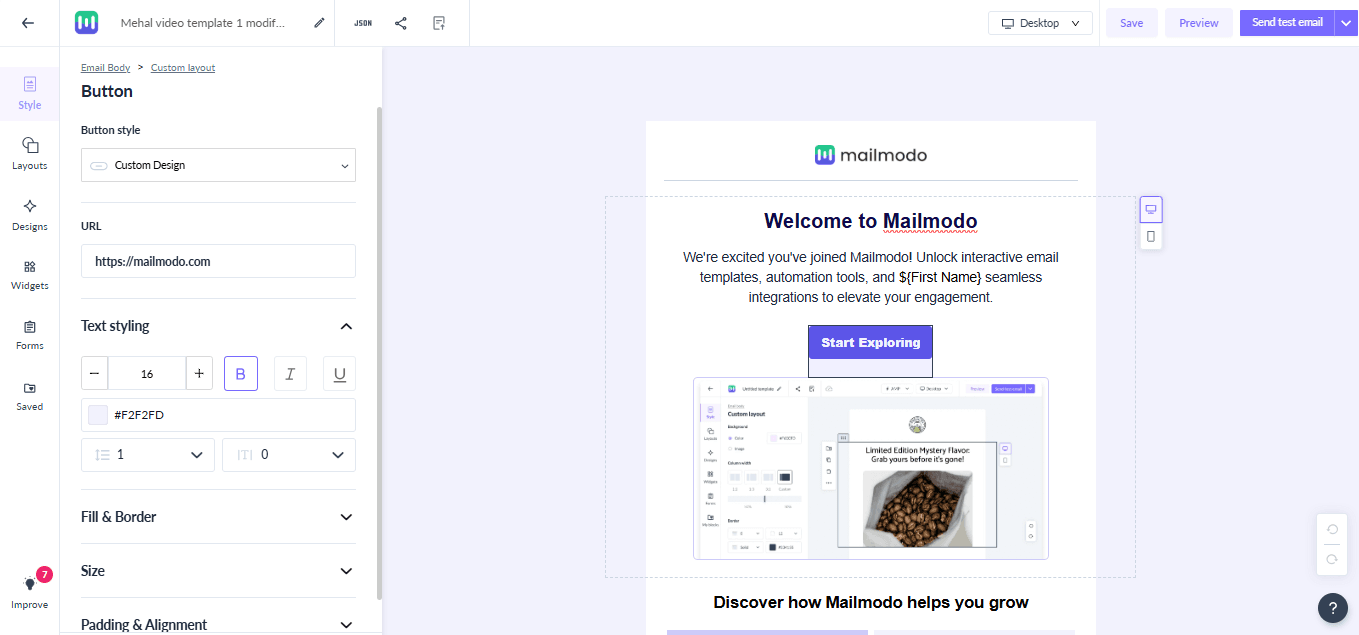Open the Style panel in sidebar

(x=30, y=93)
